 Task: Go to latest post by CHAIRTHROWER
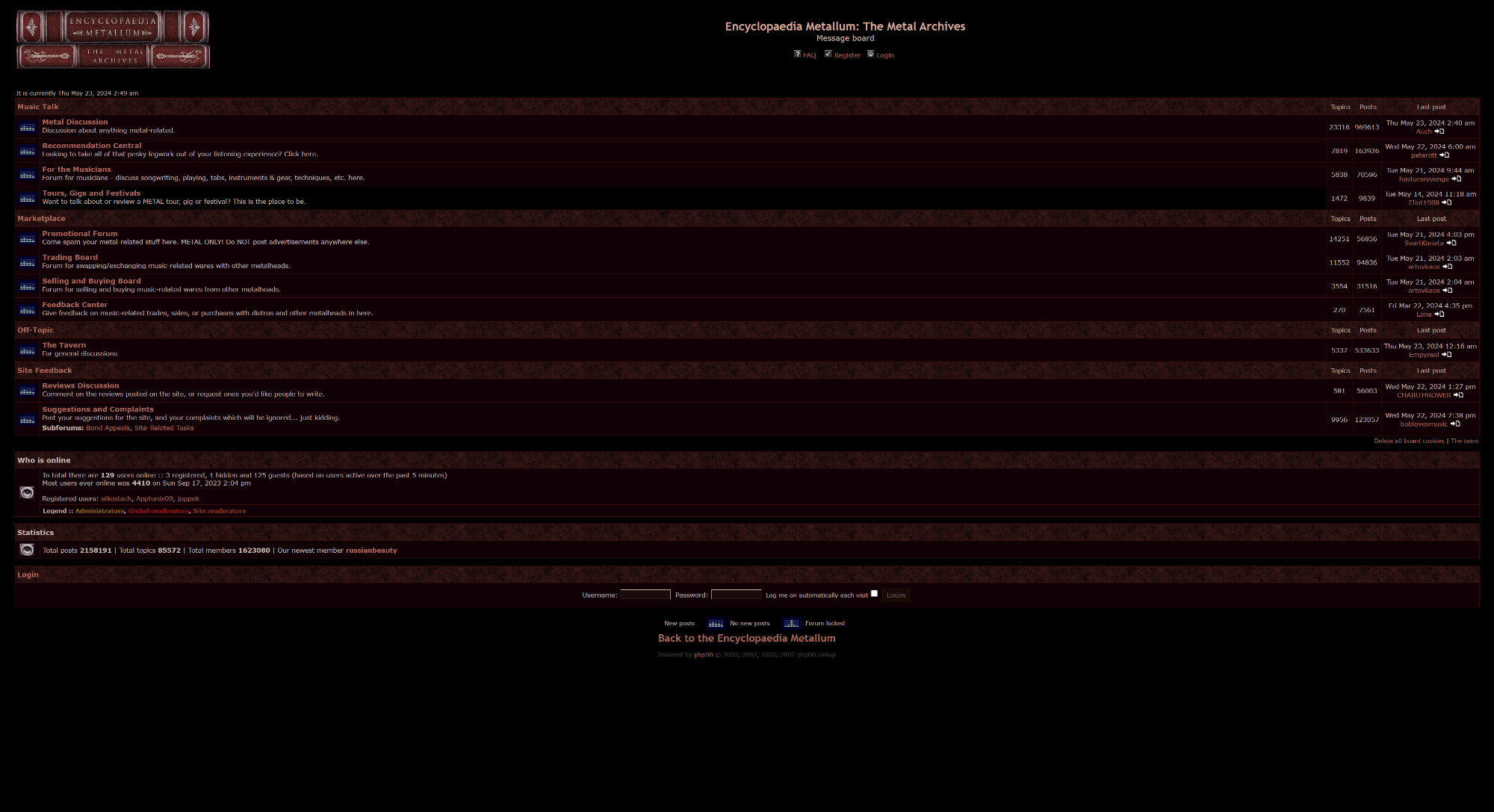1458,395
